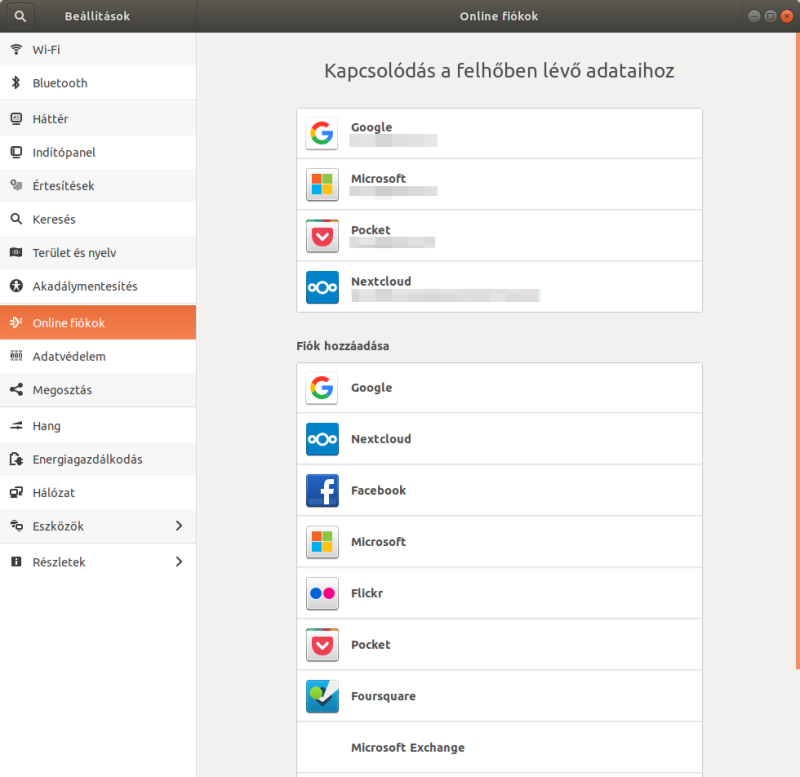Click the search magnifier button in header

tap(20, 16)
